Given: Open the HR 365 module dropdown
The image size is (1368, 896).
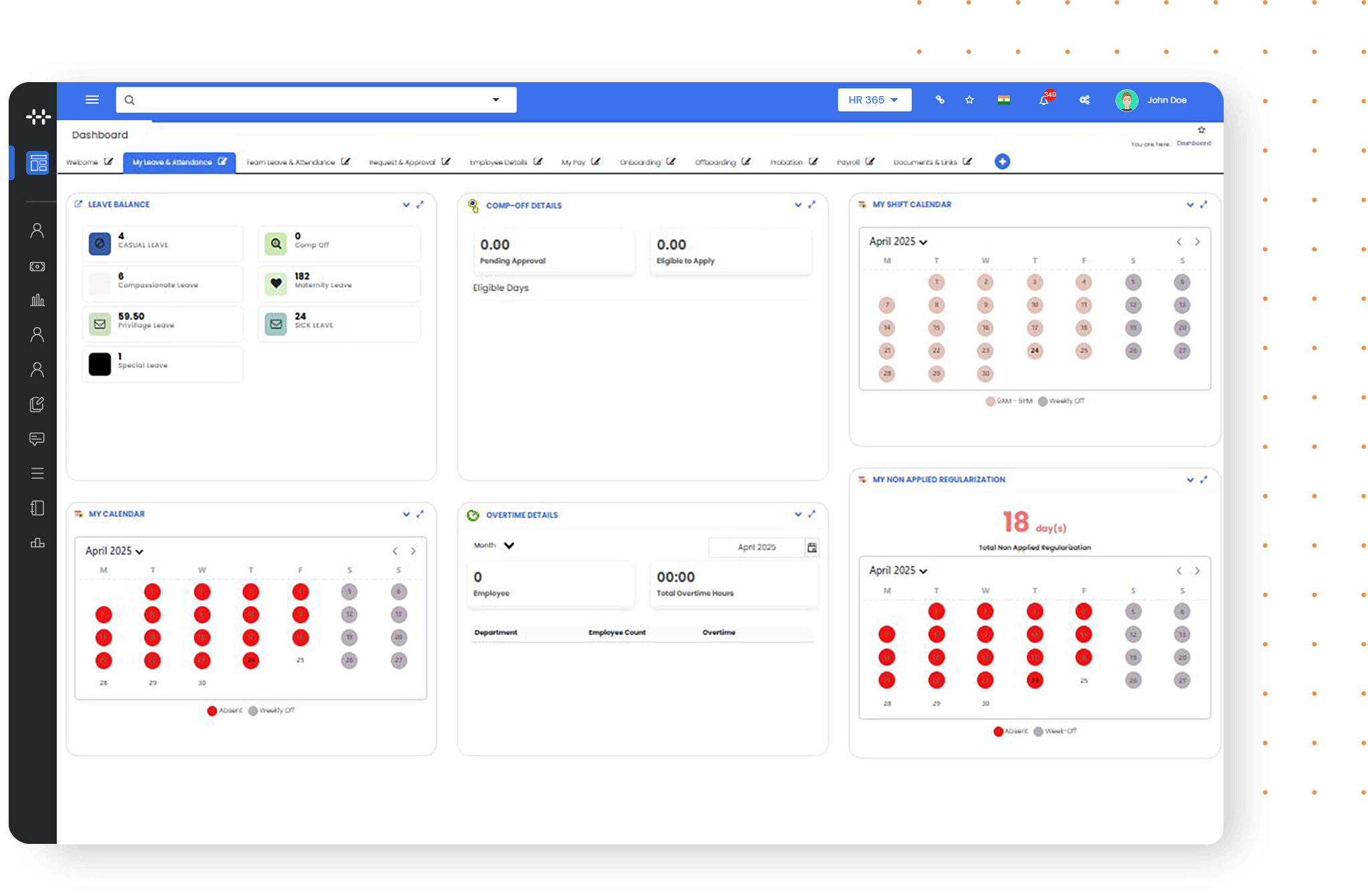Looking at the screenshot, I should (874, 100).
